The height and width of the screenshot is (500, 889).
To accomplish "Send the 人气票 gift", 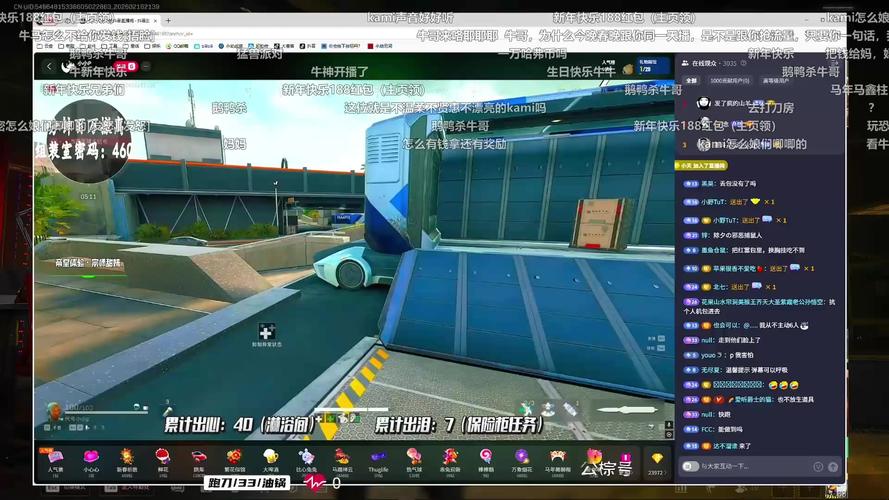I will click(x=55, y=458).
